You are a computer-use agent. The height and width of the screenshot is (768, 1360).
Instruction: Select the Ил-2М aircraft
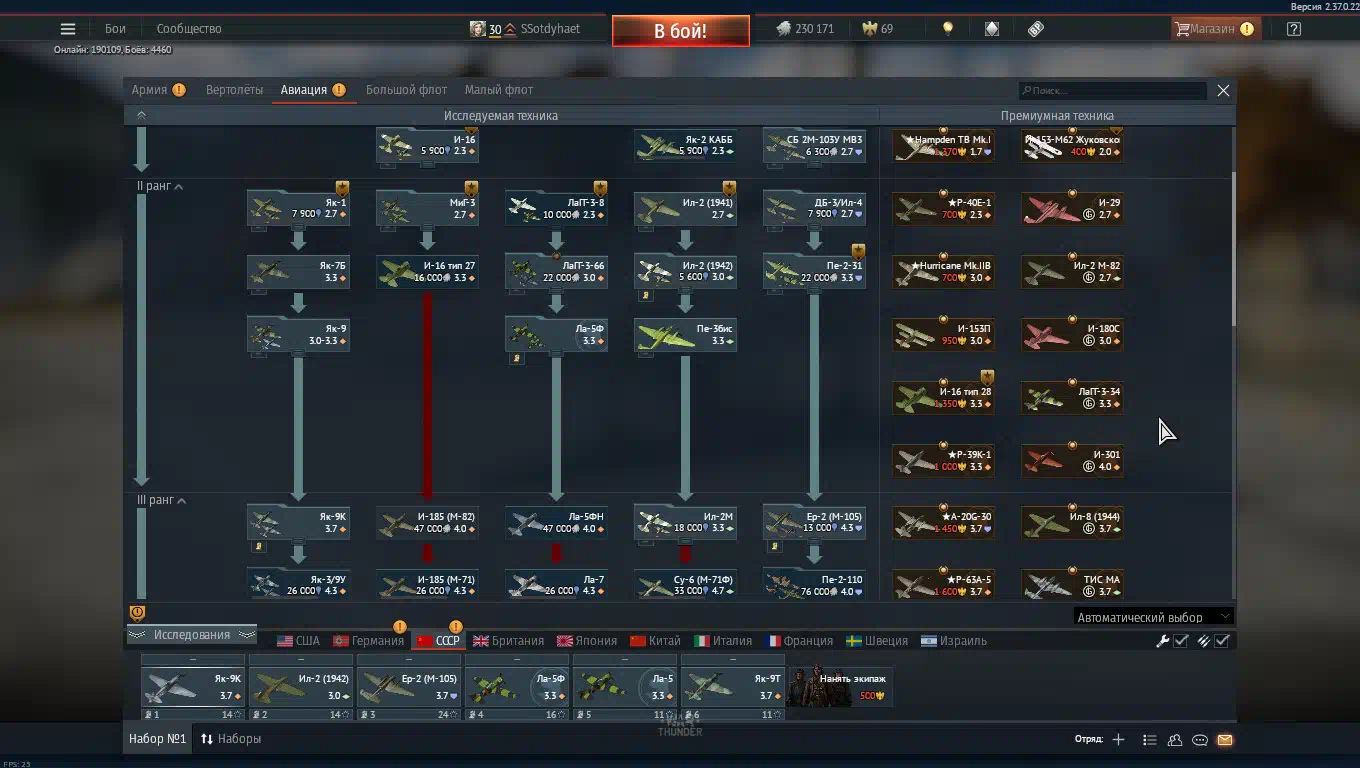click(x=685, y=522)
